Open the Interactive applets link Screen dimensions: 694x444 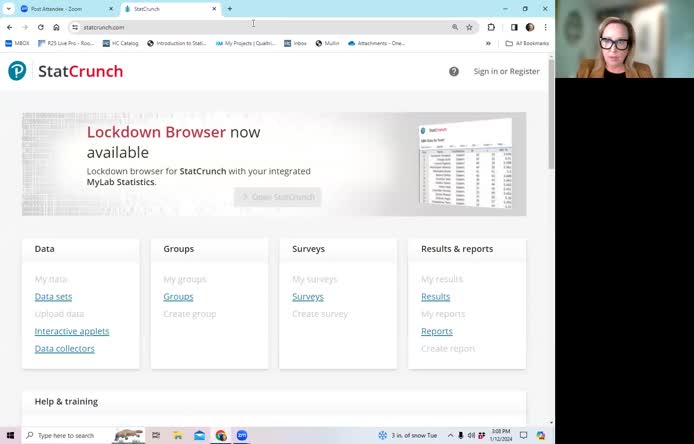pos(72,331)
